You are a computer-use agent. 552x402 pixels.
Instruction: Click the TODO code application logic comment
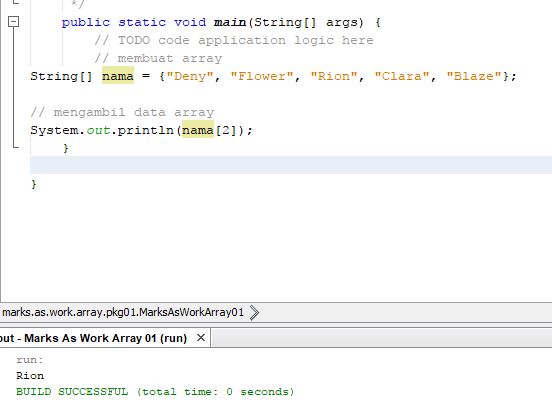click(234, 40)
